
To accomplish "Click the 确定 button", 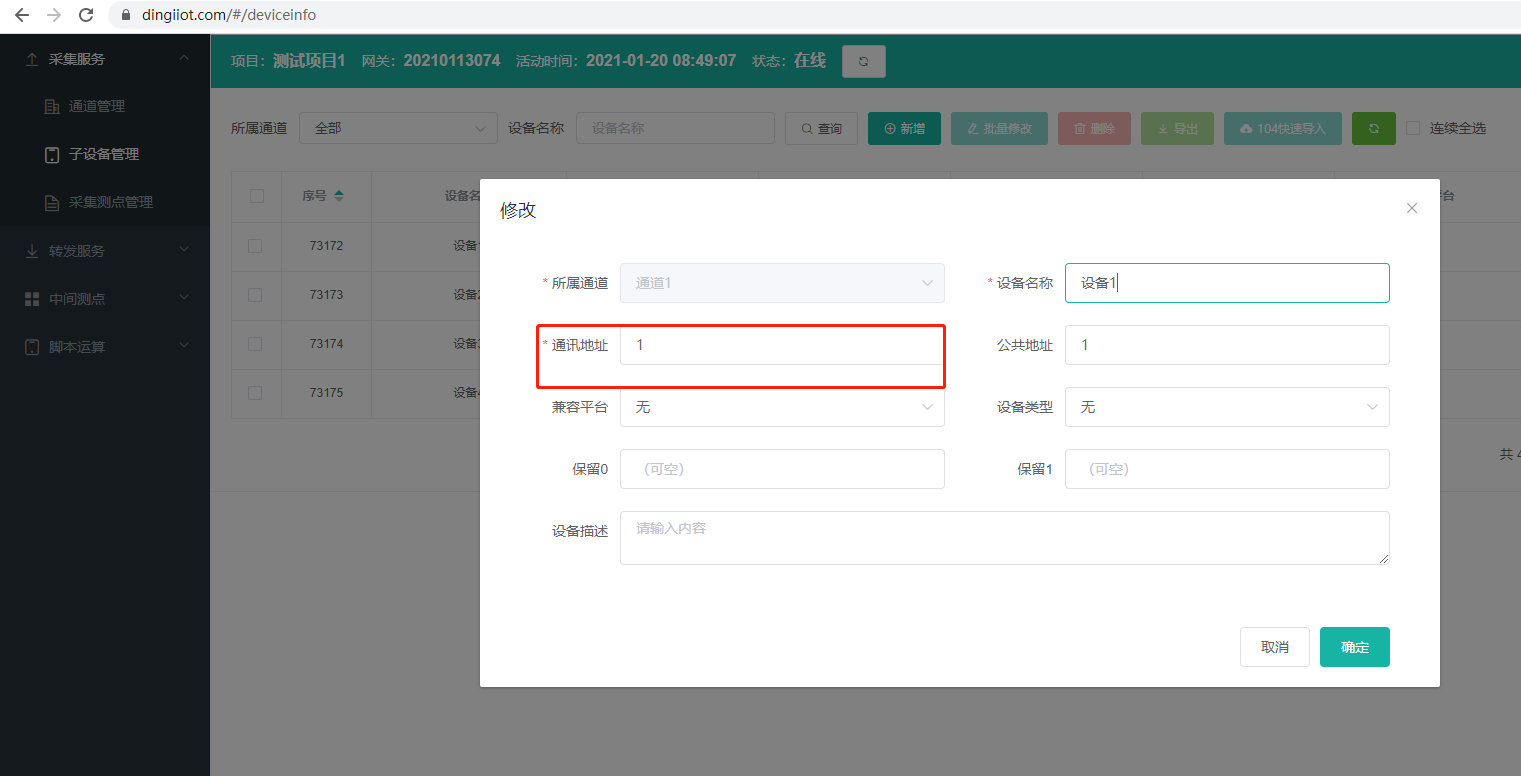I will [1354, 647].
